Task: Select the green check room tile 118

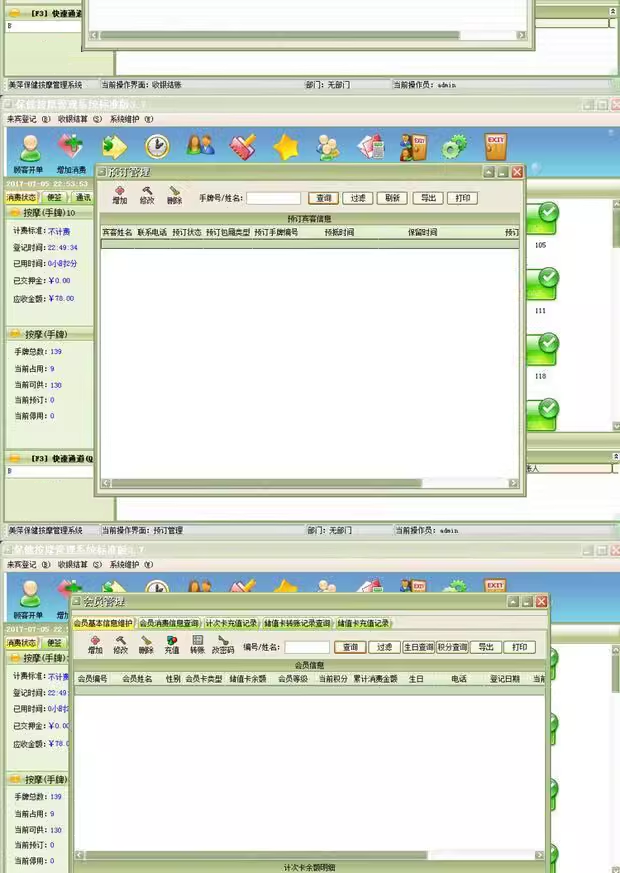Action: (542, 350)
